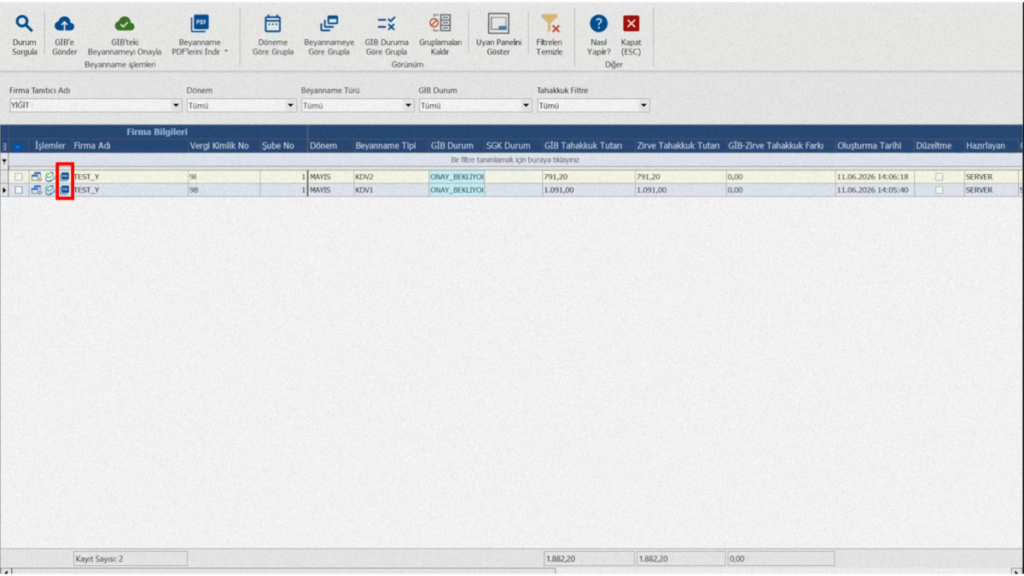Clear filters with Filtreleri Temizle icon
This screenshot has height=576, width=1024.
550,24
